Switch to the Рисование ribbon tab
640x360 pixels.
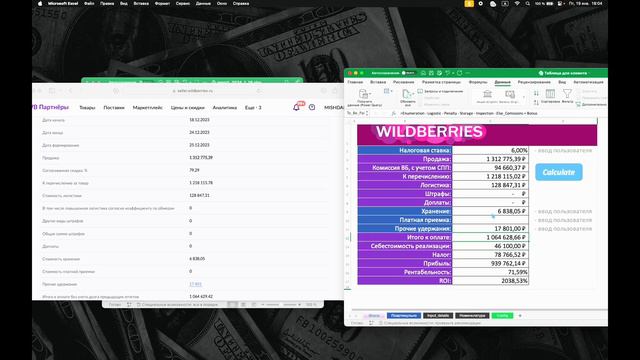click(x=403, y=82)
